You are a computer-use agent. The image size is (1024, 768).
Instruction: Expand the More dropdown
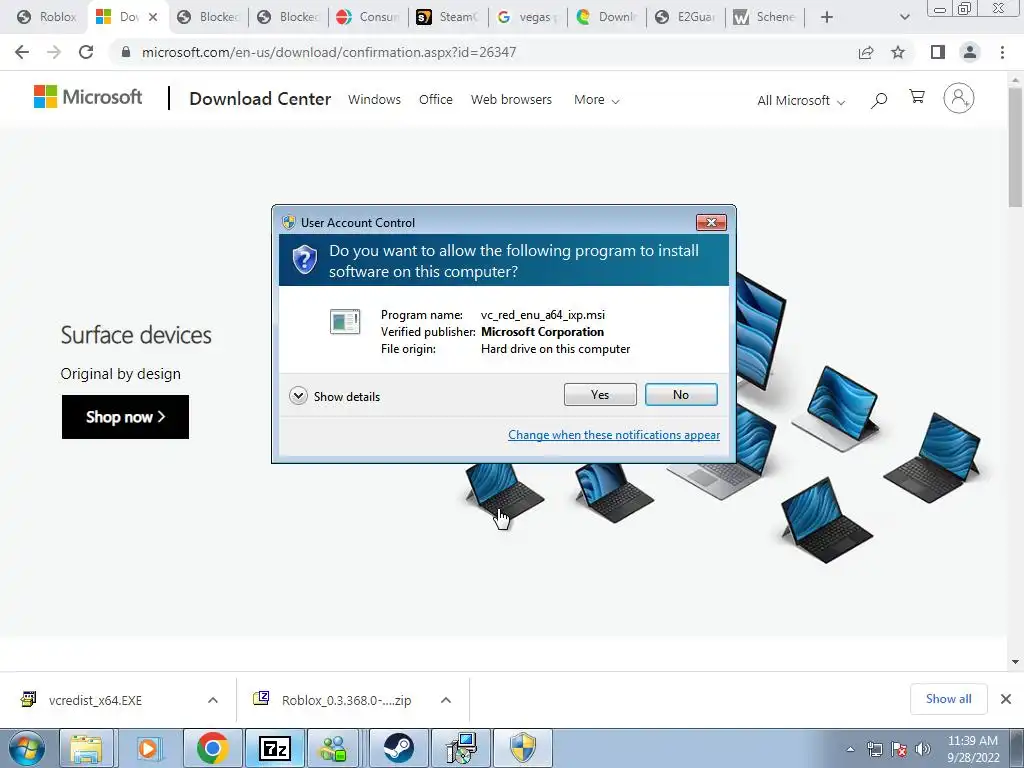pos(596,99)
